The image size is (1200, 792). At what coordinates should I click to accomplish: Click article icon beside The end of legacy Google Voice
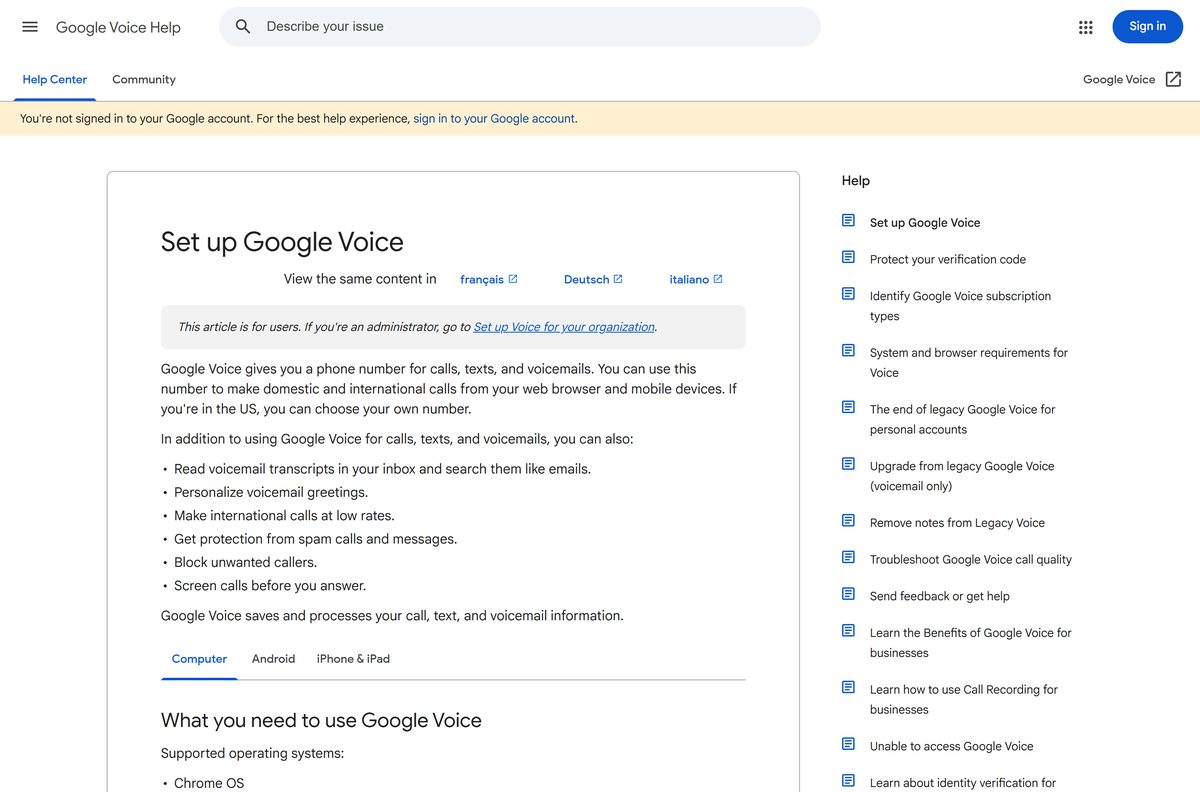pos(848,407)
